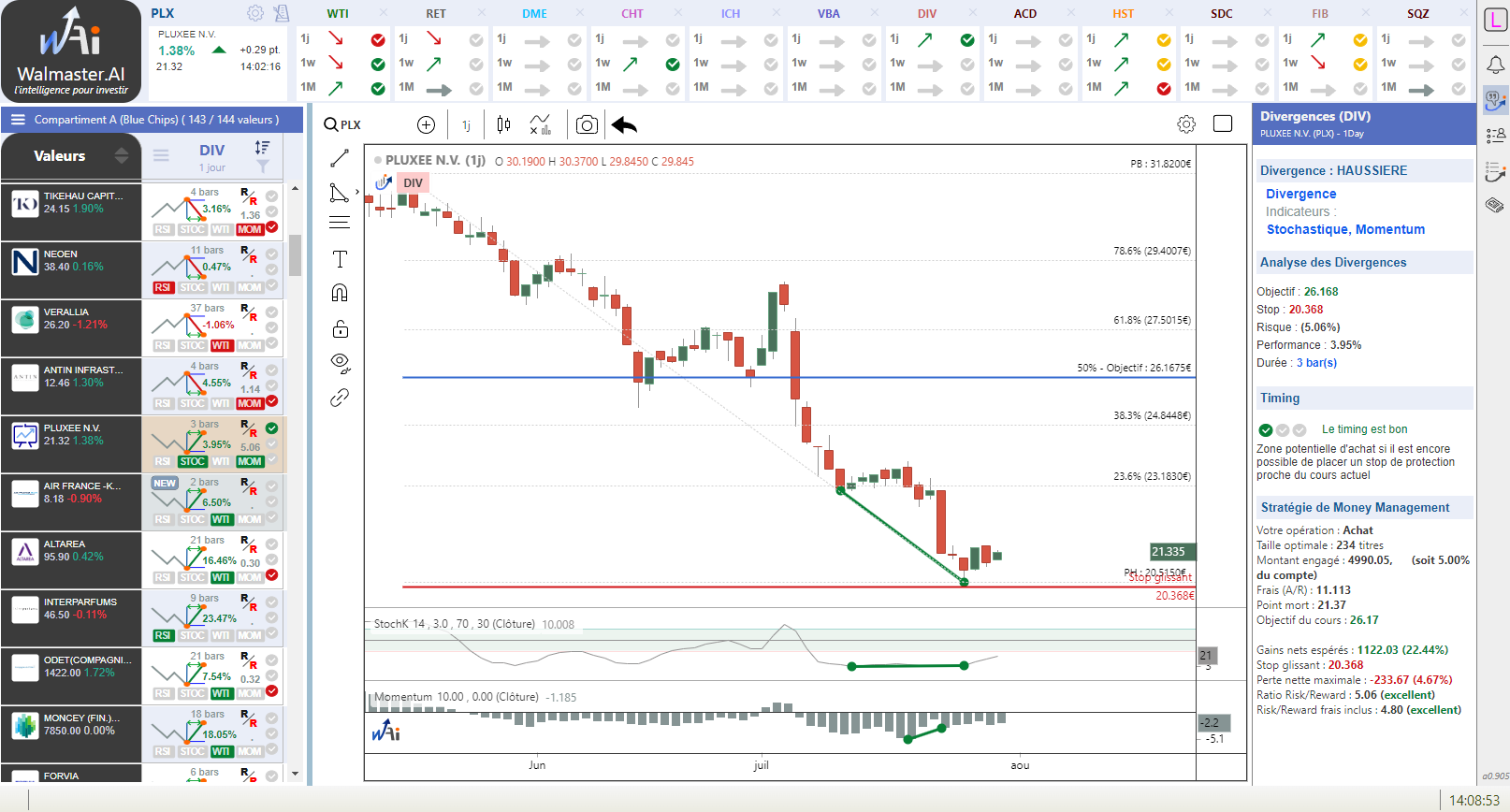Screen dimensions: 1510x812
Task: Click the list scrollbar thumb
Action: coord(295,255)
